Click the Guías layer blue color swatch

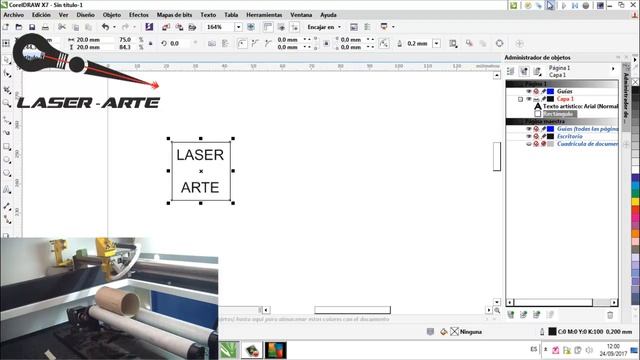[551, 91]
